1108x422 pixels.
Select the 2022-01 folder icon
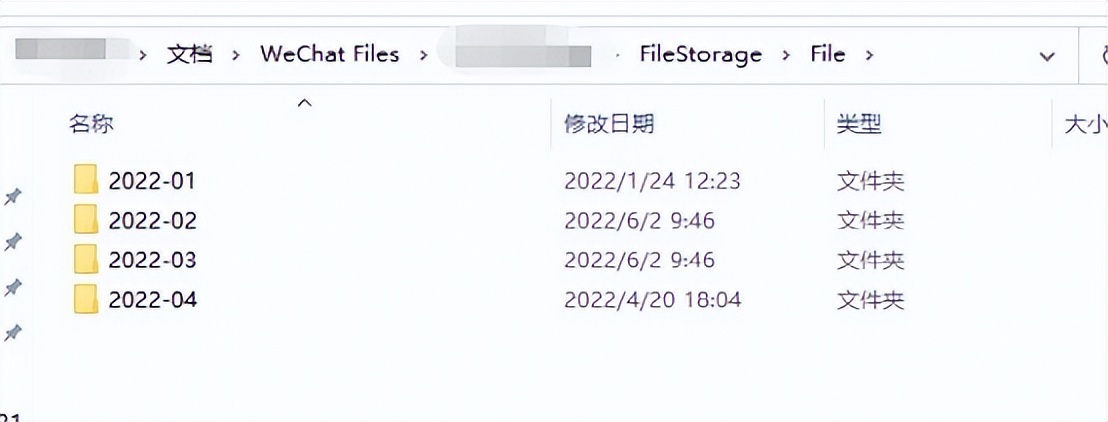(x=86, y=181)
